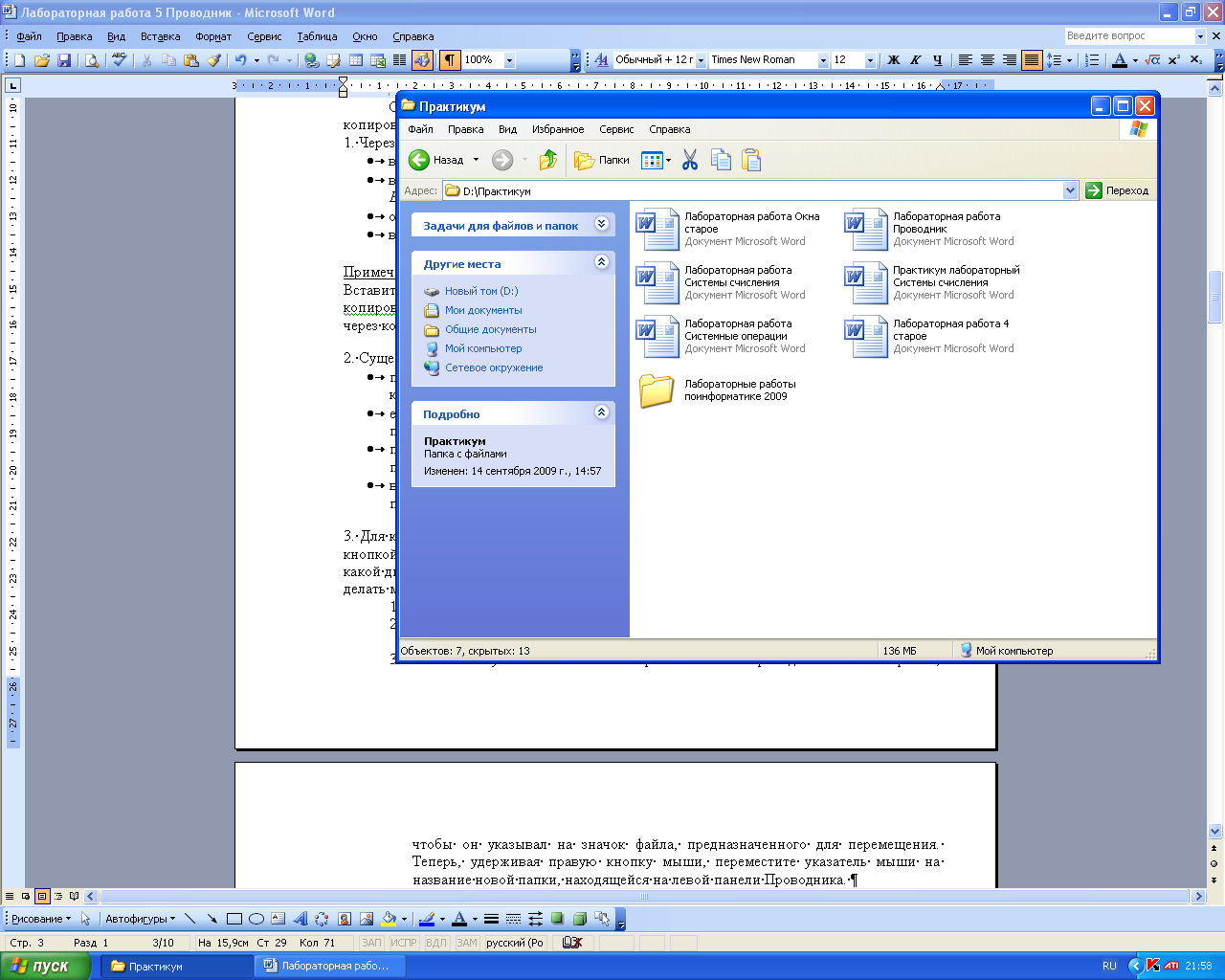Open Word's 'Вставка' menu
This screenshot has height=980, width=1225.
click(160, 36)
